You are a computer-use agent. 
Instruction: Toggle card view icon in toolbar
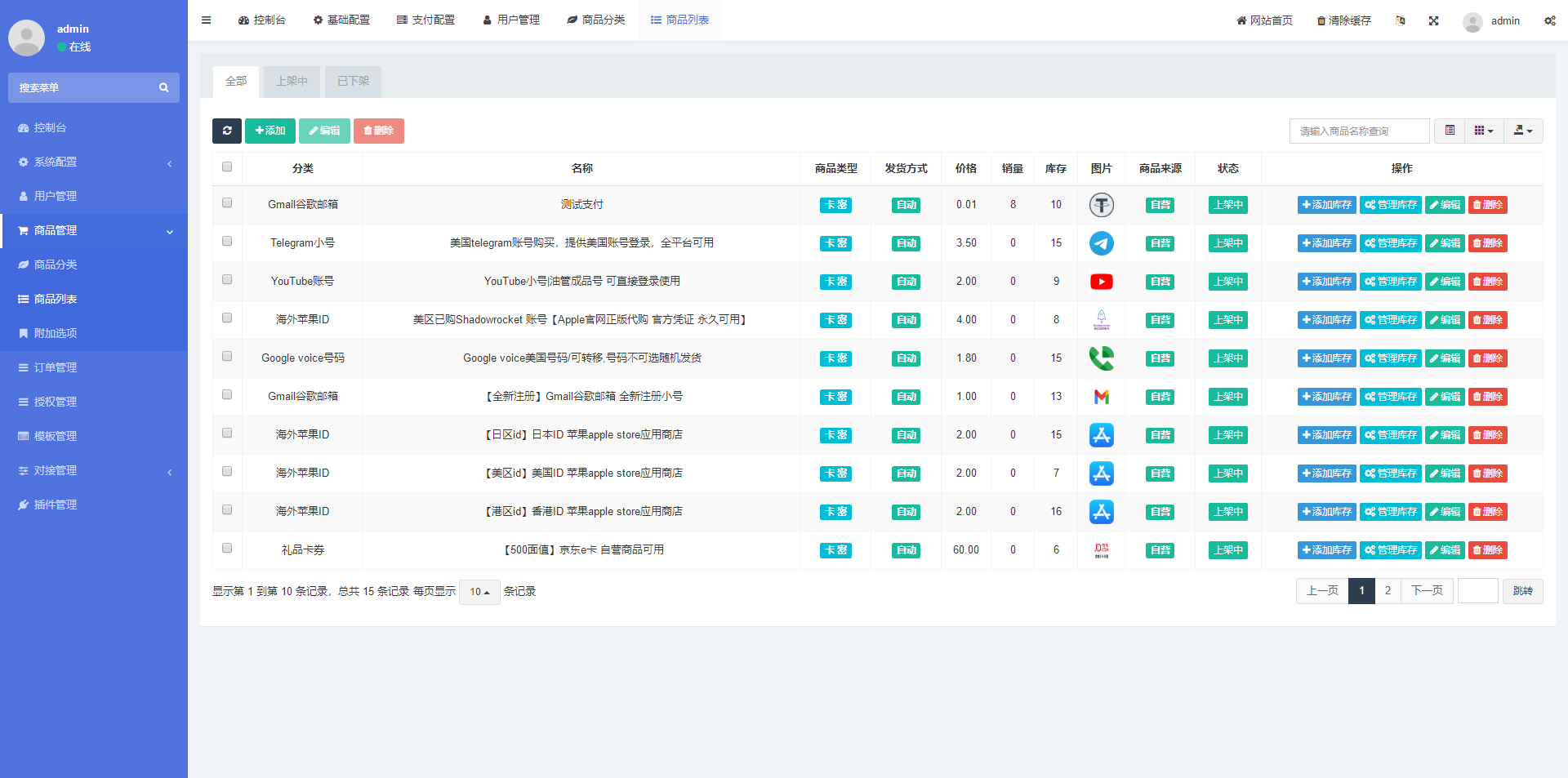[1450, 131]
